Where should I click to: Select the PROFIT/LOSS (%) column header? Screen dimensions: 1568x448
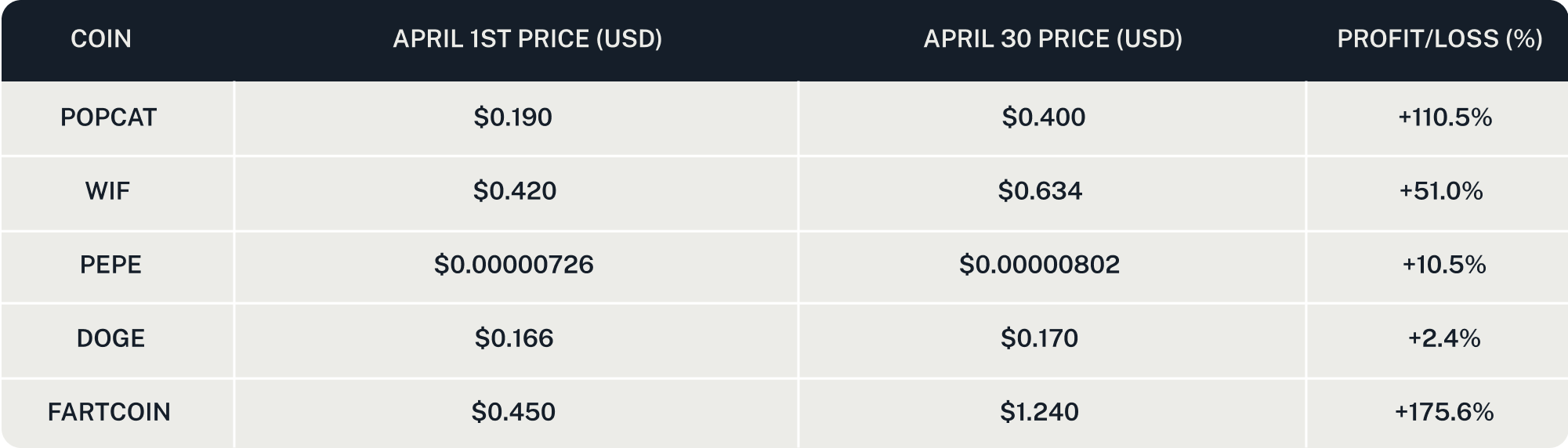coord(1439,38)
